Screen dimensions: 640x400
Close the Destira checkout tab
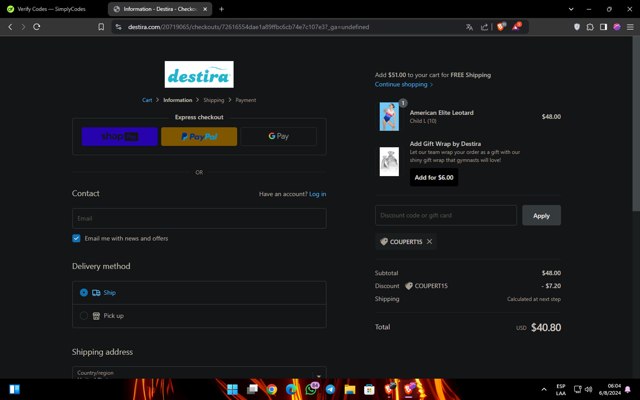pos(205,9)
